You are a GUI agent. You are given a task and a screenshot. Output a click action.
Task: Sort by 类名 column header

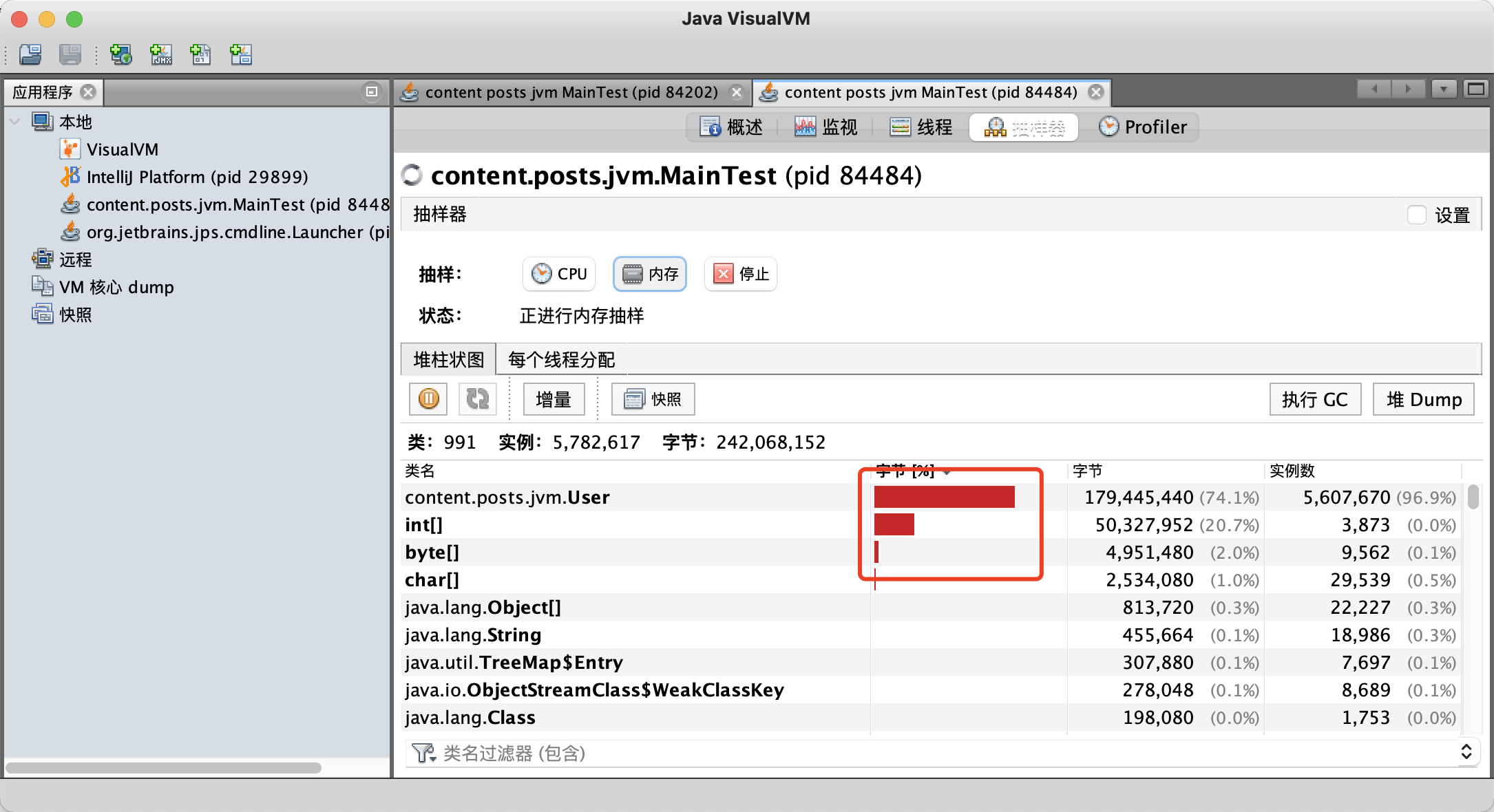point(636,471)
